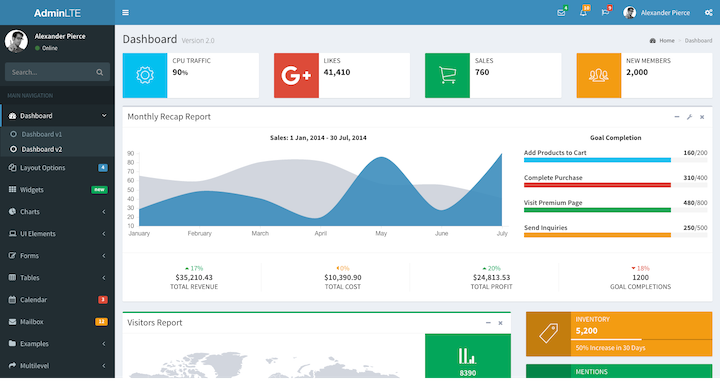Viewport: 720px width, 389px height.
Task: Click Alexander Pierce name in sidebar
Action: click(x=60, y=36)
